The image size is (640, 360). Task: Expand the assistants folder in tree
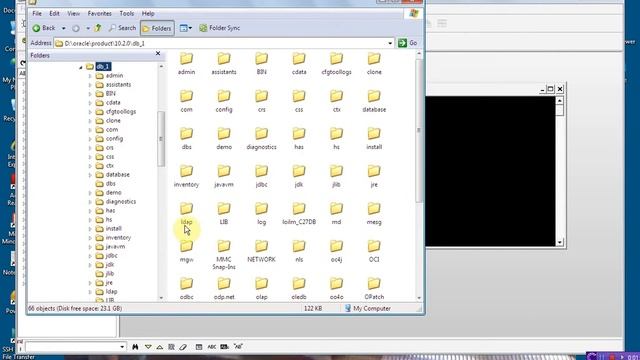pyautogui.click(x=90, y=85)
